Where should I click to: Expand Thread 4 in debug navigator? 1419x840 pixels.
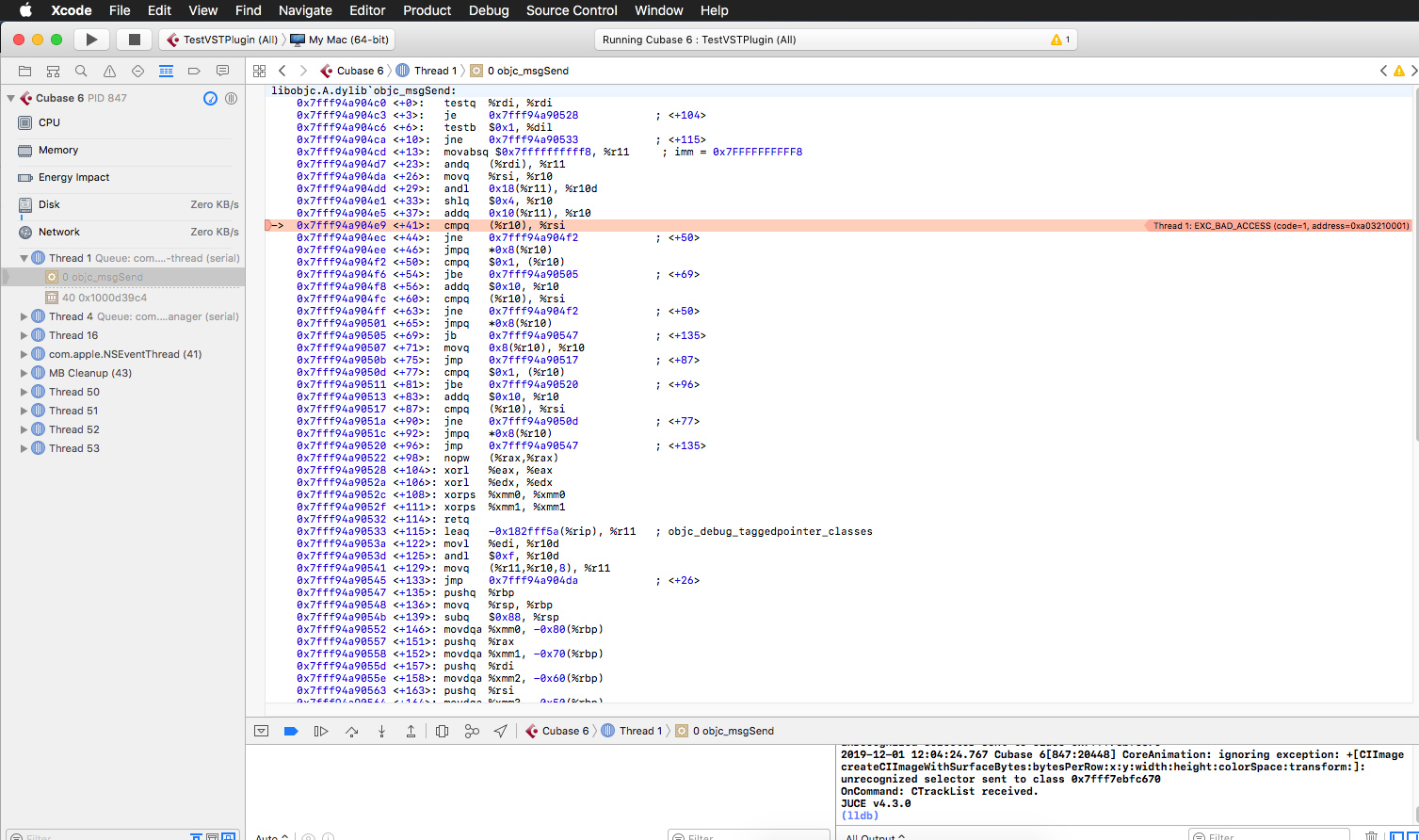(24, 316)
